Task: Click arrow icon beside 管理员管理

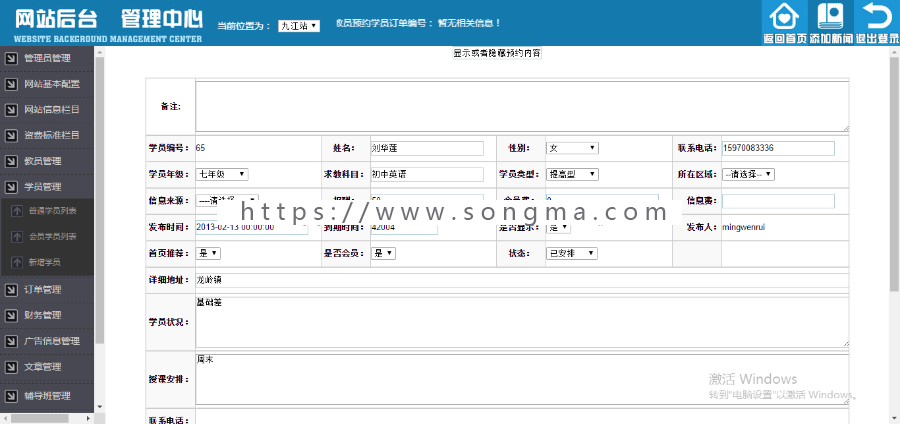Action: tap(11, 59)
